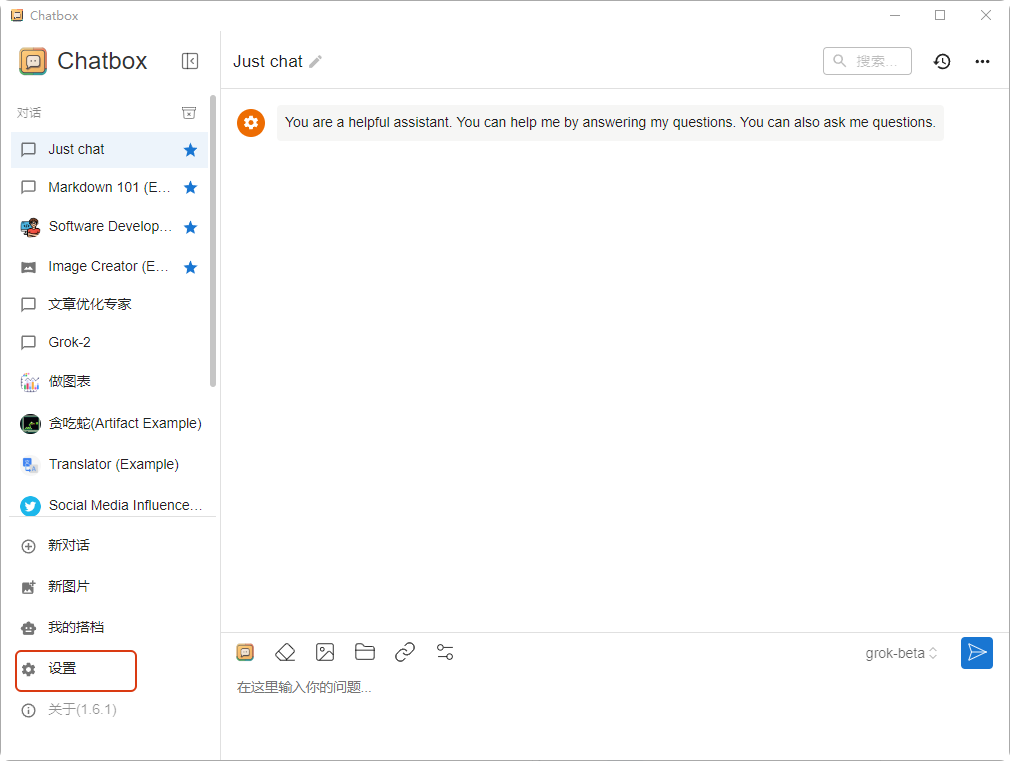The width and height of the screenshot is (1010, 761).
Task: Click the conversation list scrollbar
Action: tap(213, 242)
